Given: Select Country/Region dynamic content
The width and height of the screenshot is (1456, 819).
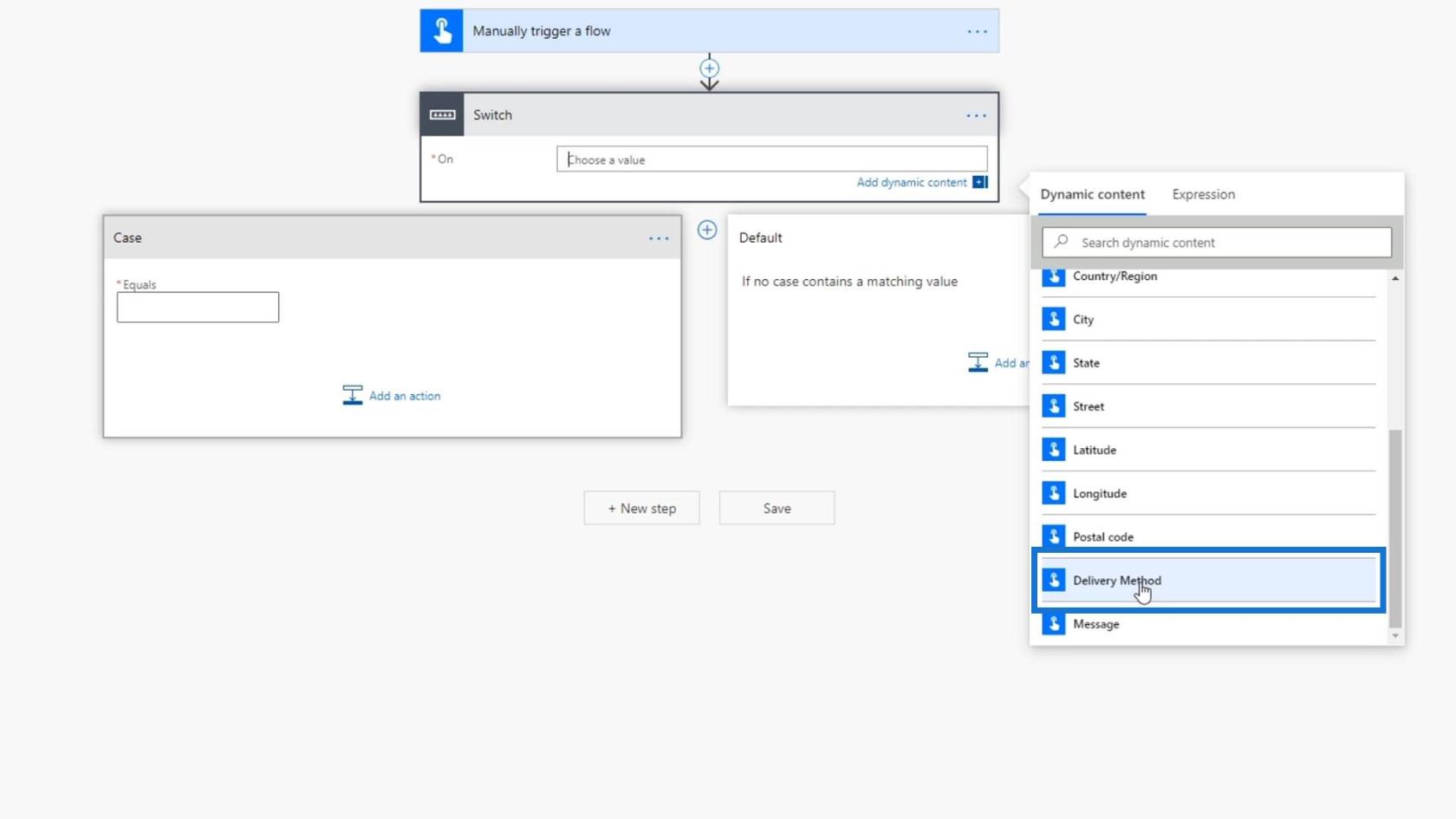Looking at the screenshot, I should (1208, 276).
